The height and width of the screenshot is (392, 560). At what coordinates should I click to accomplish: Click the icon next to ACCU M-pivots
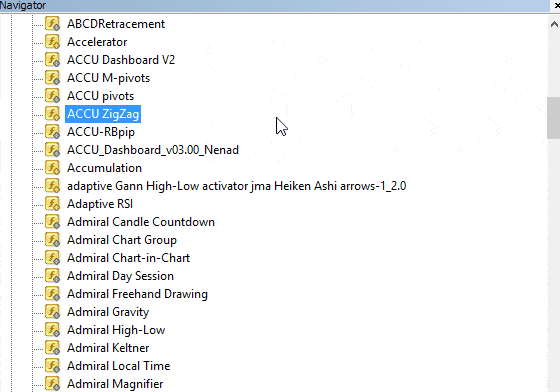52,78
